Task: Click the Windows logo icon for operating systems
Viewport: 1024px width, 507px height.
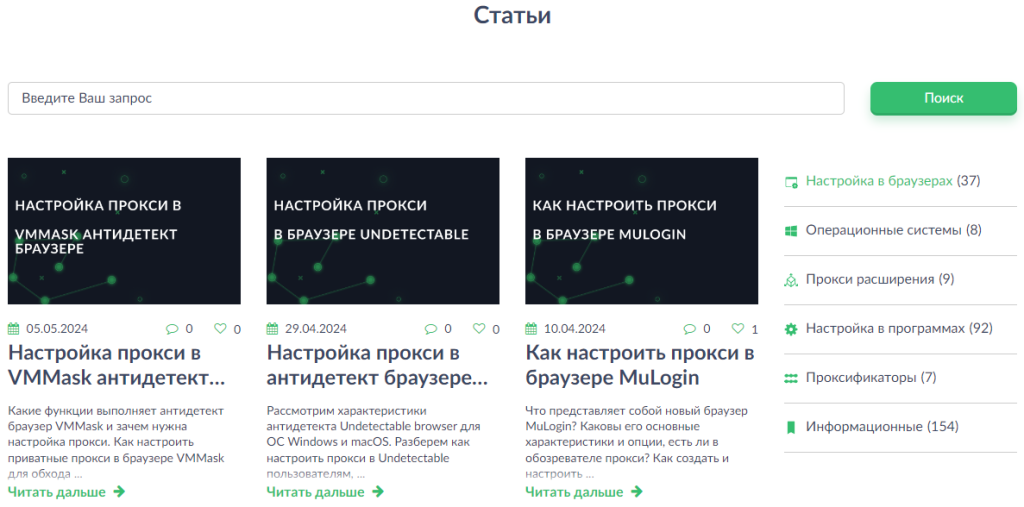Action: click(791, 231)
